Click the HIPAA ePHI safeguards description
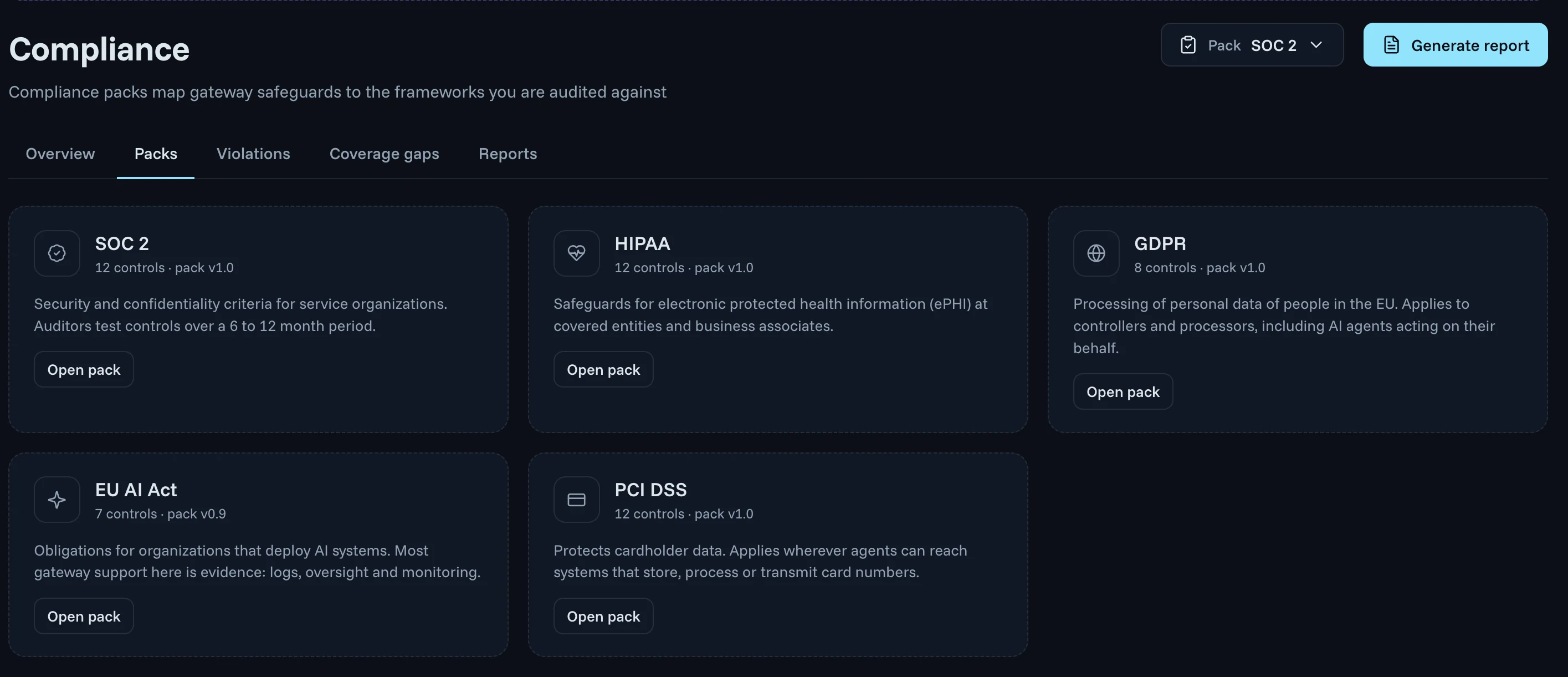The height and width of the screenshot is (677, 1568). (x=770, y=314)
